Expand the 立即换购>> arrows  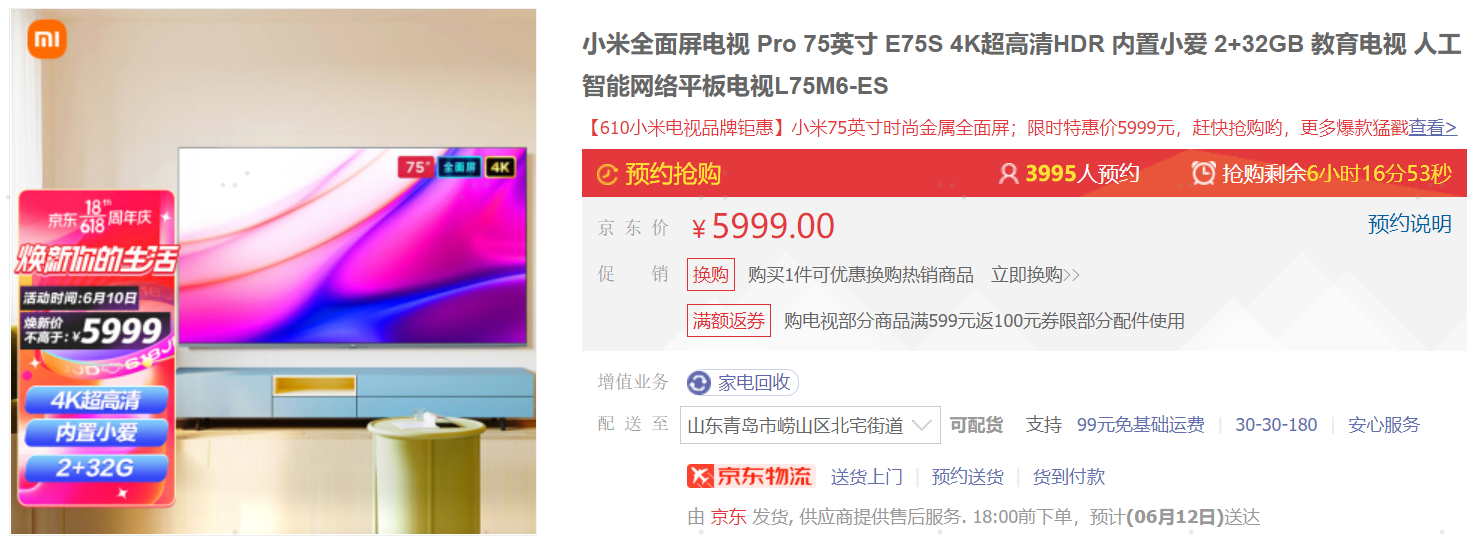pyautogui.click(x=1072, y=275)
